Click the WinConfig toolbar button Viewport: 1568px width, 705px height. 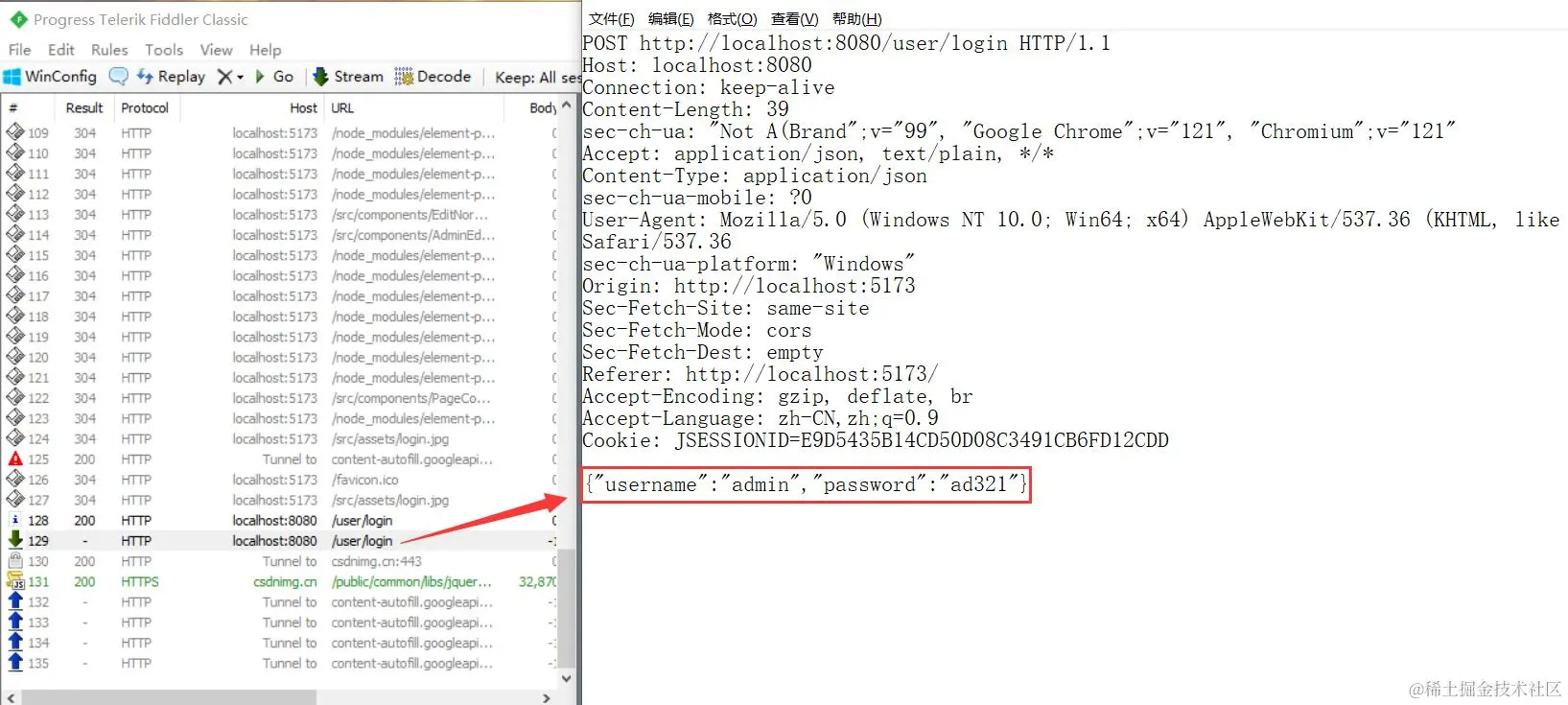(51, 77)
